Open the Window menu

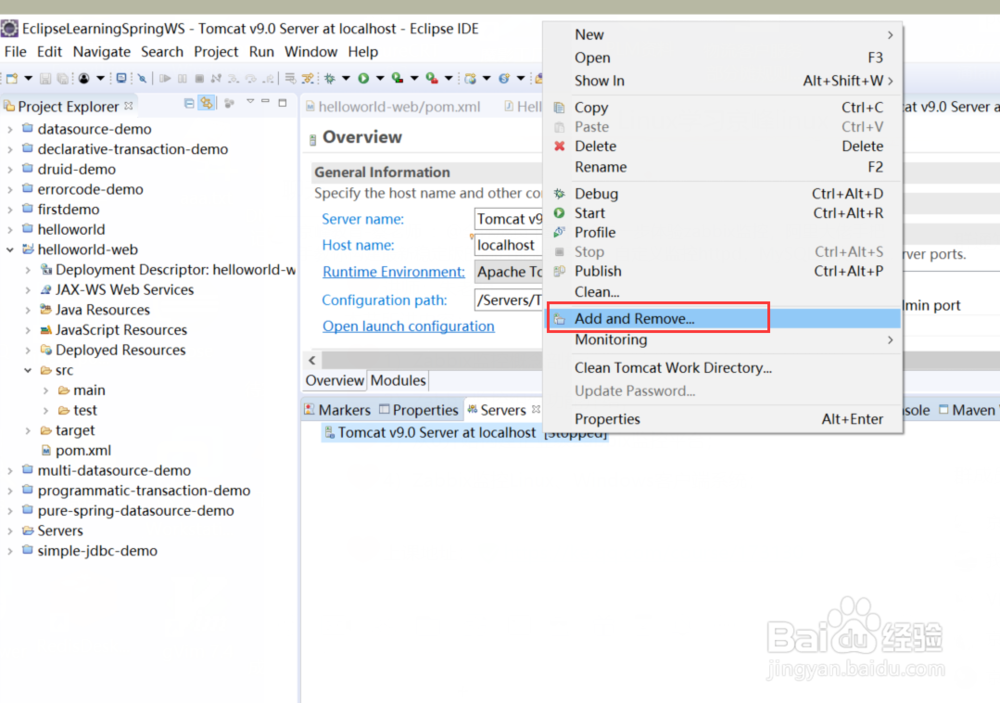click(311, 52)
